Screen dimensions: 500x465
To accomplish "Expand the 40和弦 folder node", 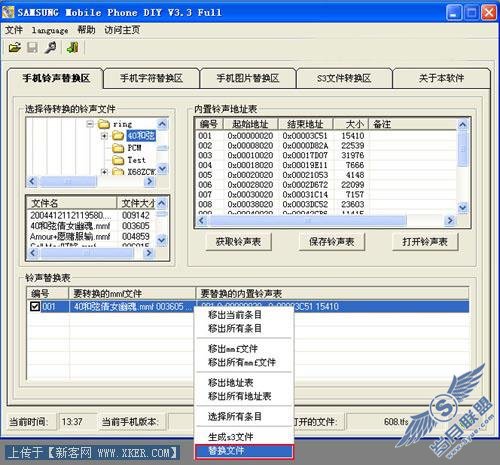I will pyautogui.click(x=104, y=136).
